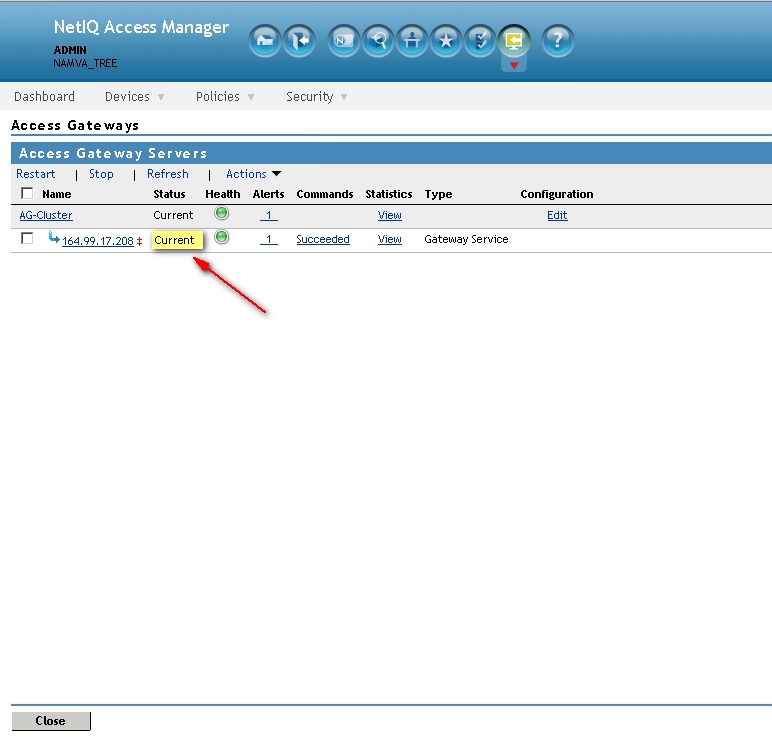Open the AG-Cluster link
Image resolution: width=772 pixels, height=753 pixels.
[x=46, y=215]
